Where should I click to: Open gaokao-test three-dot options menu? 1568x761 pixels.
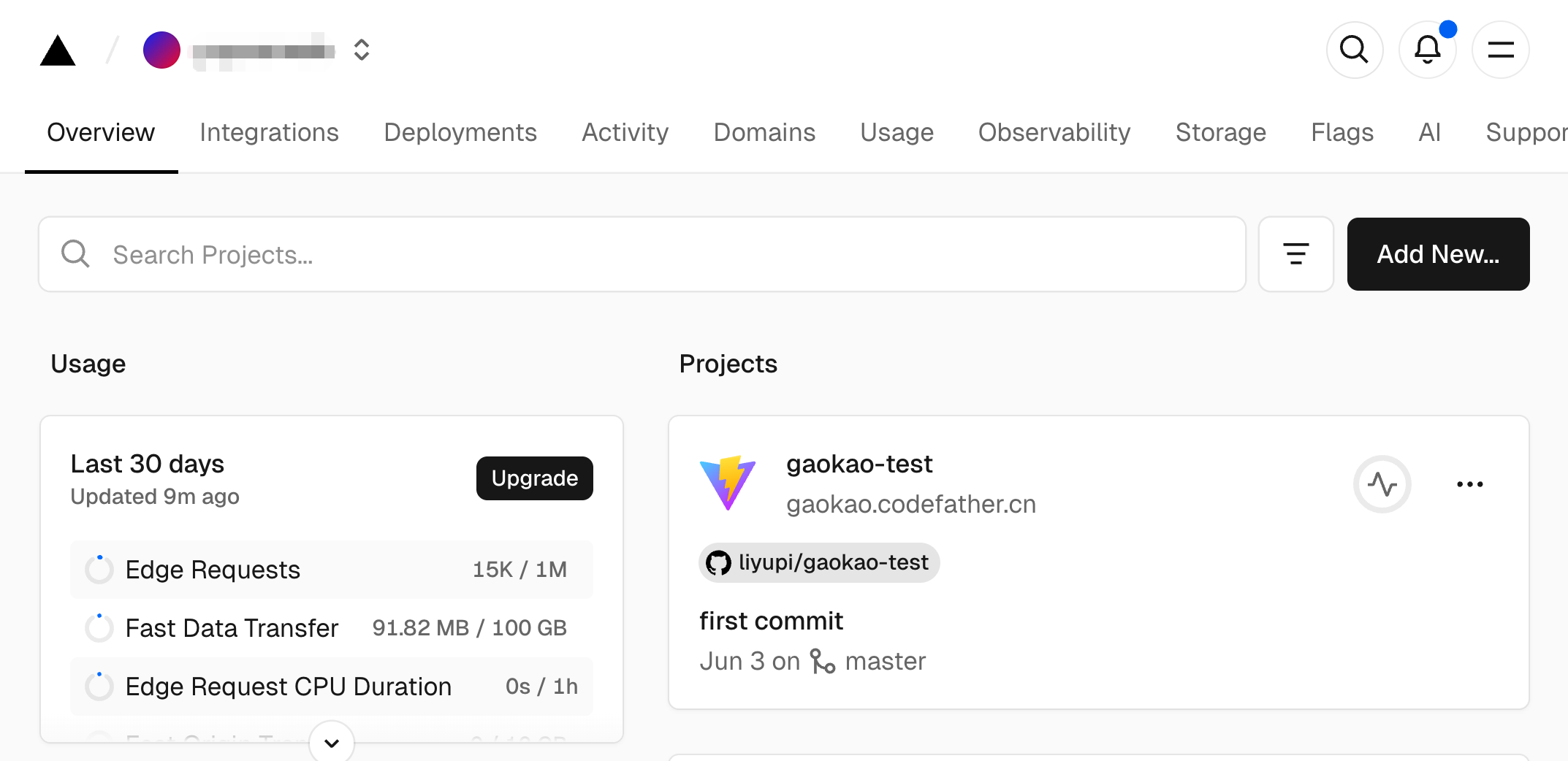(1469, 484)
